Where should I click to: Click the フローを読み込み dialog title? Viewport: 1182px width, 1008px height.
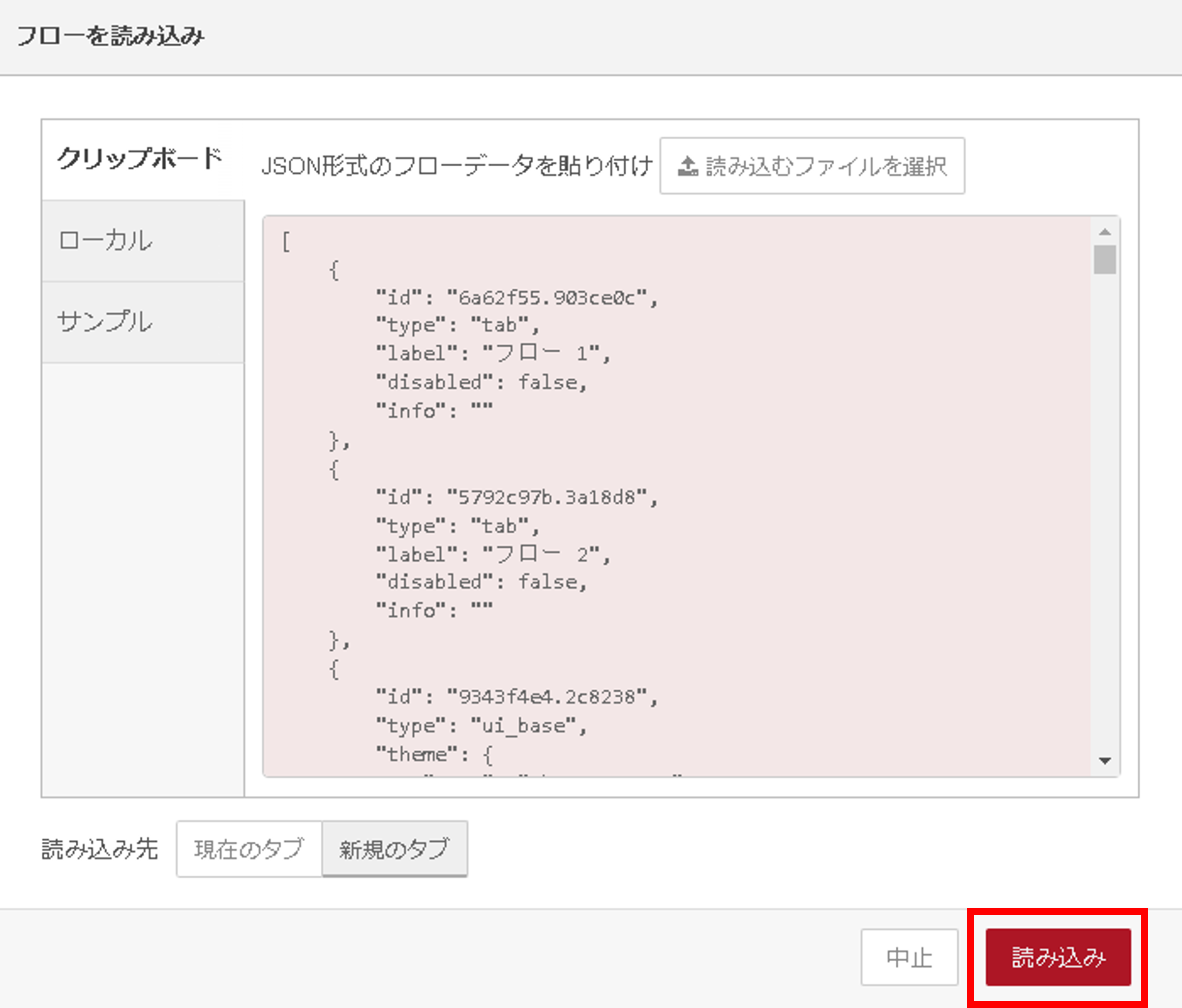[x=111, y=36]
